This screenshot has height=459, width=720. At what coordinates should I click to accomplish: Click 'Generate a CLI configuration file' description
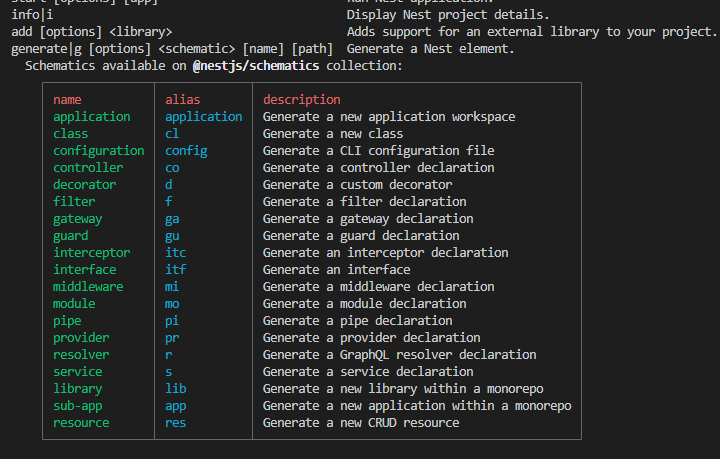click(379, 151)
